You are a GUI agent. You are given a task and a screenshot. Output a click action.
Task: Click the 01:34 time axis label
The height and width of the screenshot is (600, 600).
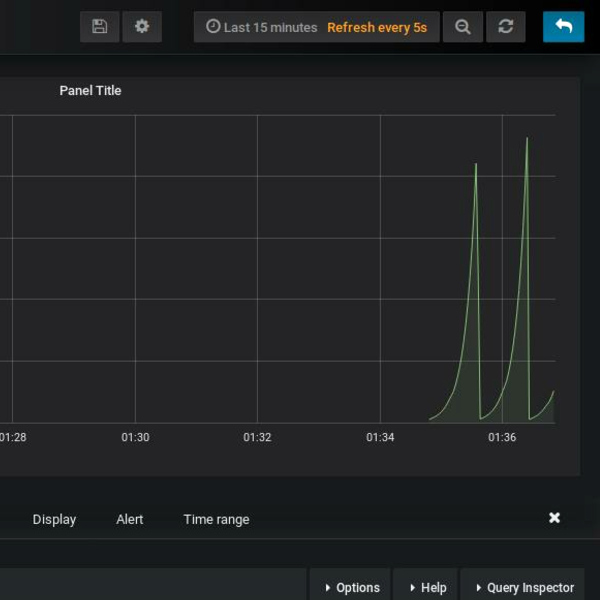tap(380, 437)
